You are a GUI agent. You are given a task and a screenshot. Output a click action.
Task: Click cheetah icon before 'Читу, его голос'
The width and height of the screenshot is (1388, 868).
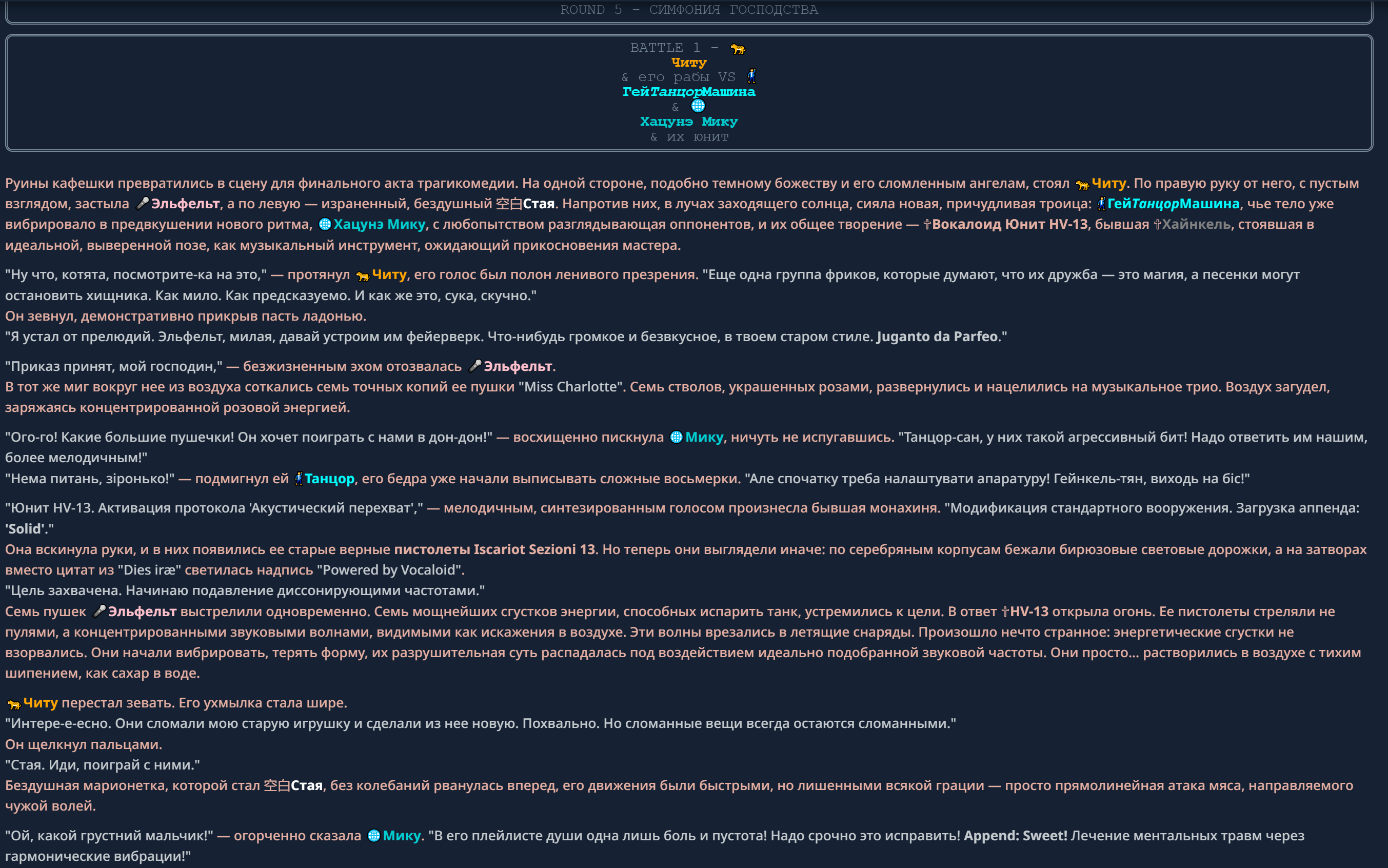point(362,275)
